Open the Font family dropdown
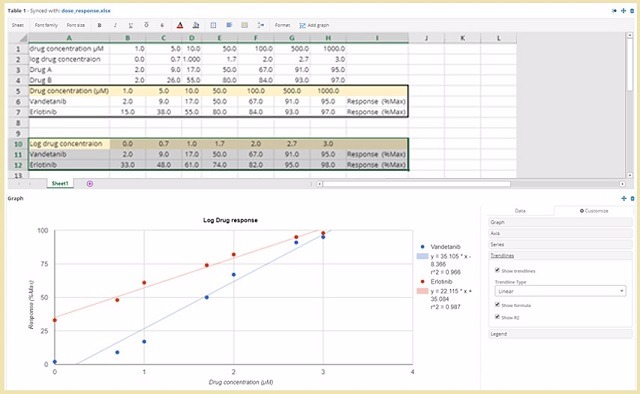 tap(46, 25)
